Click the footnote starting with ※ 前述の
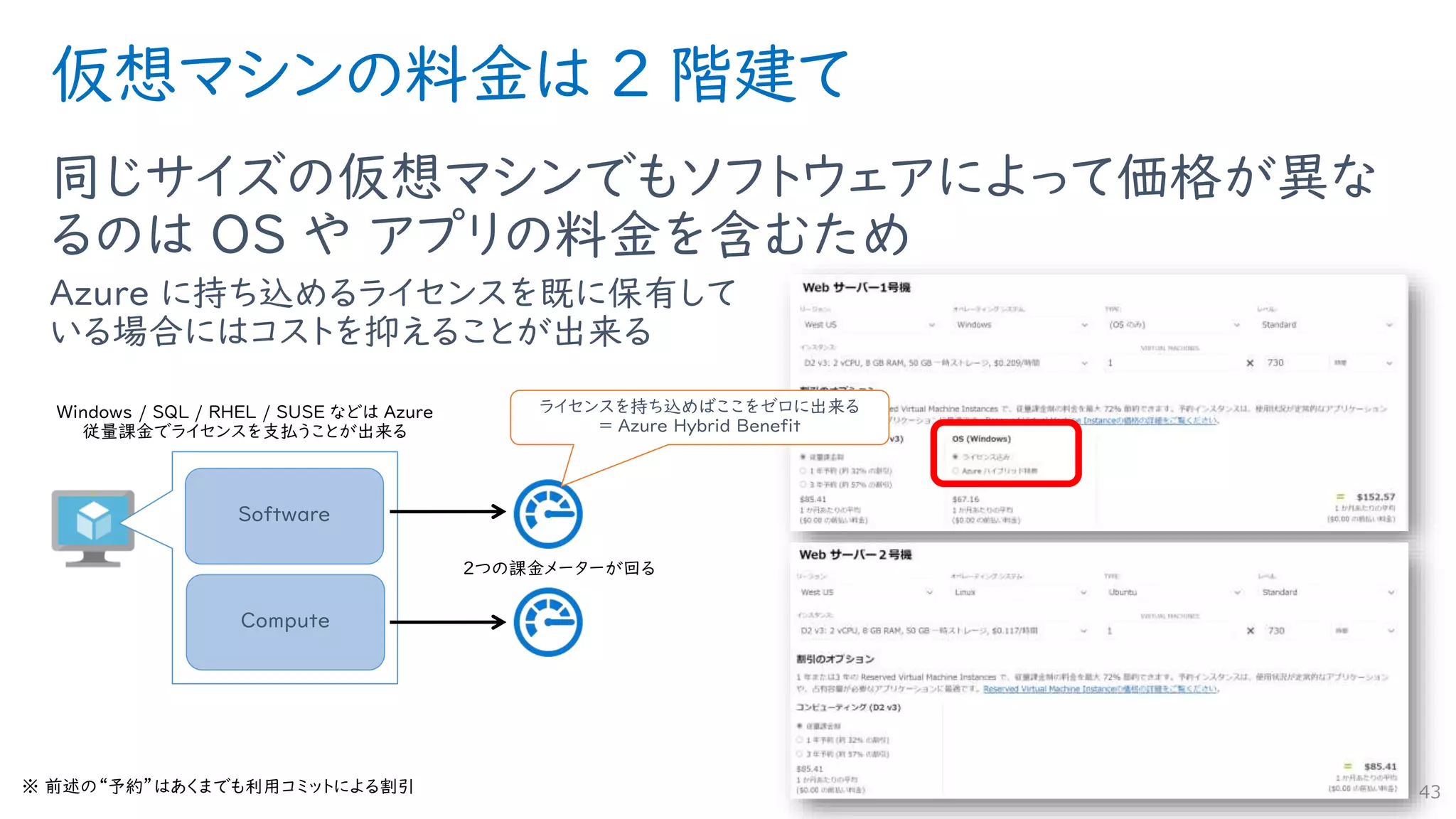 click(x=218, y=786)
